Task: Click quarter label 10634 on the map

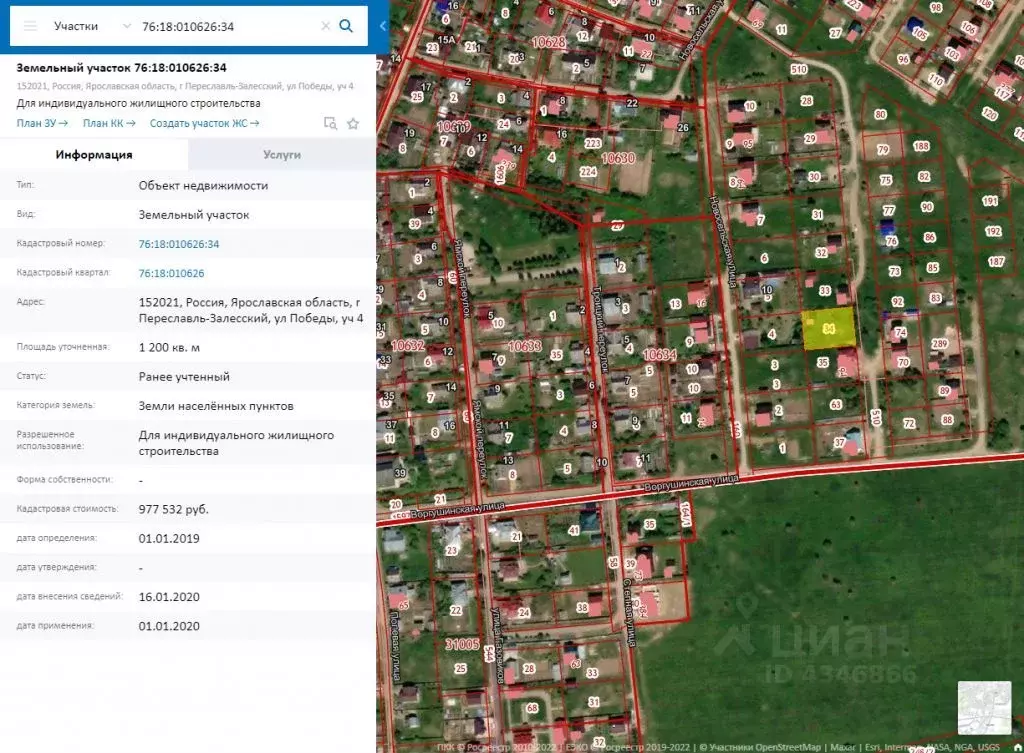Action: point(660,355)
